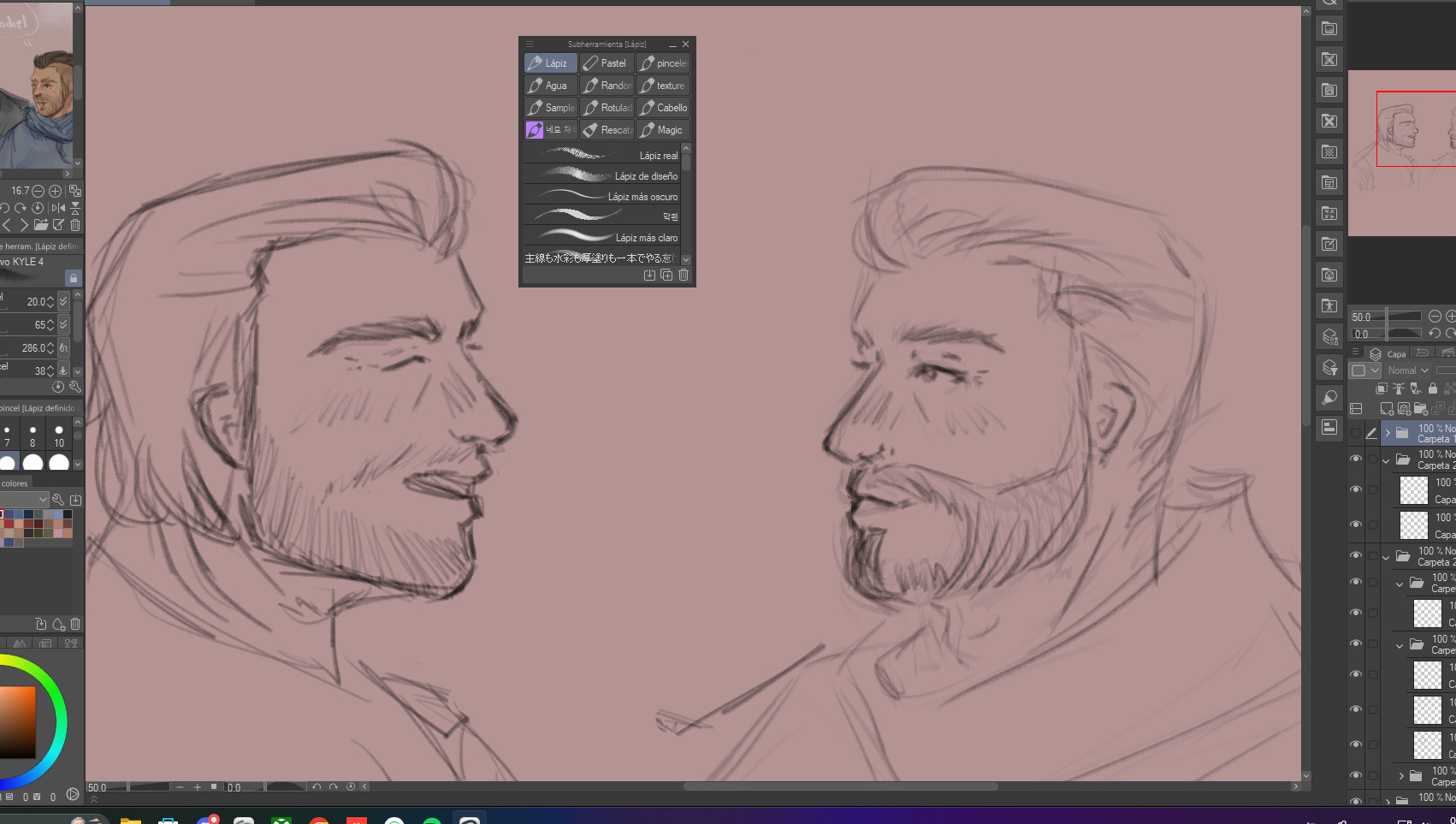The height and width of the screenshot is (824, 1456).
Task: Toggle visibility of first Capa layer under Carpeta 2
Action: 1356,490
